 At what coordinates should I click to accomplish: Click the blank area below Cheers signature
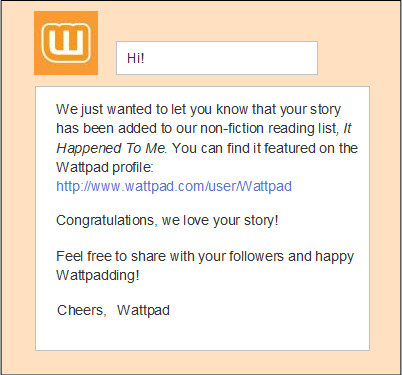click(x=202, y=335)
